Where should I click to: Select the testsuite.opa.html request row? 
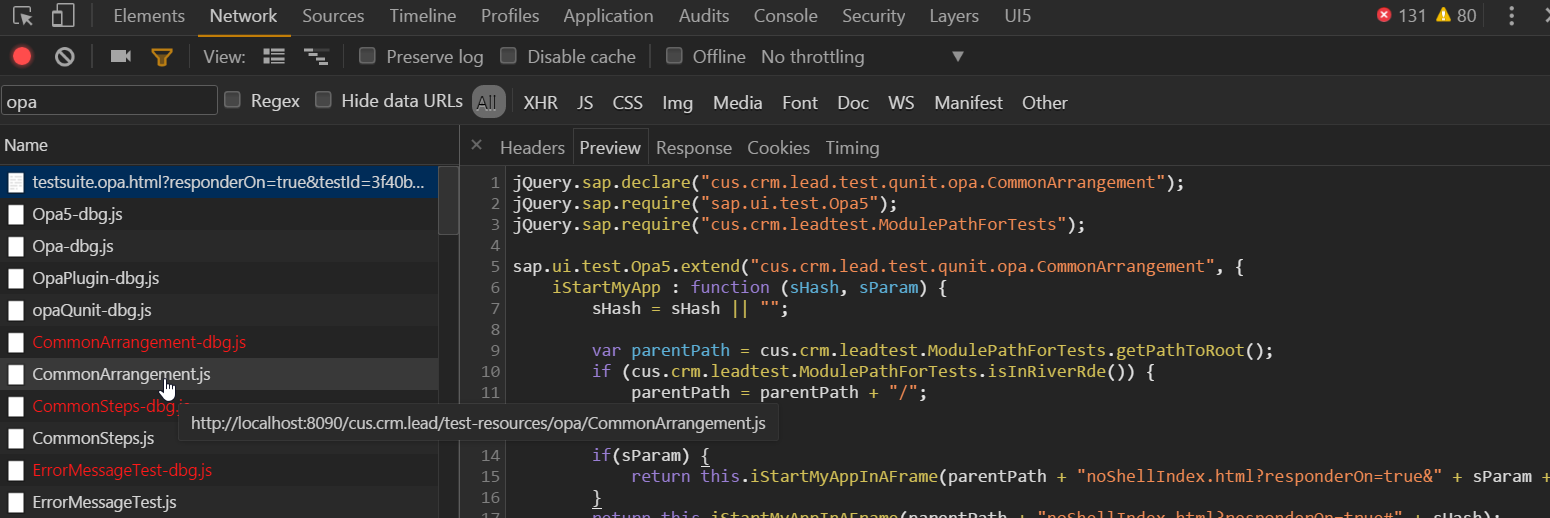pyautogui.click(x=219, y=182)
